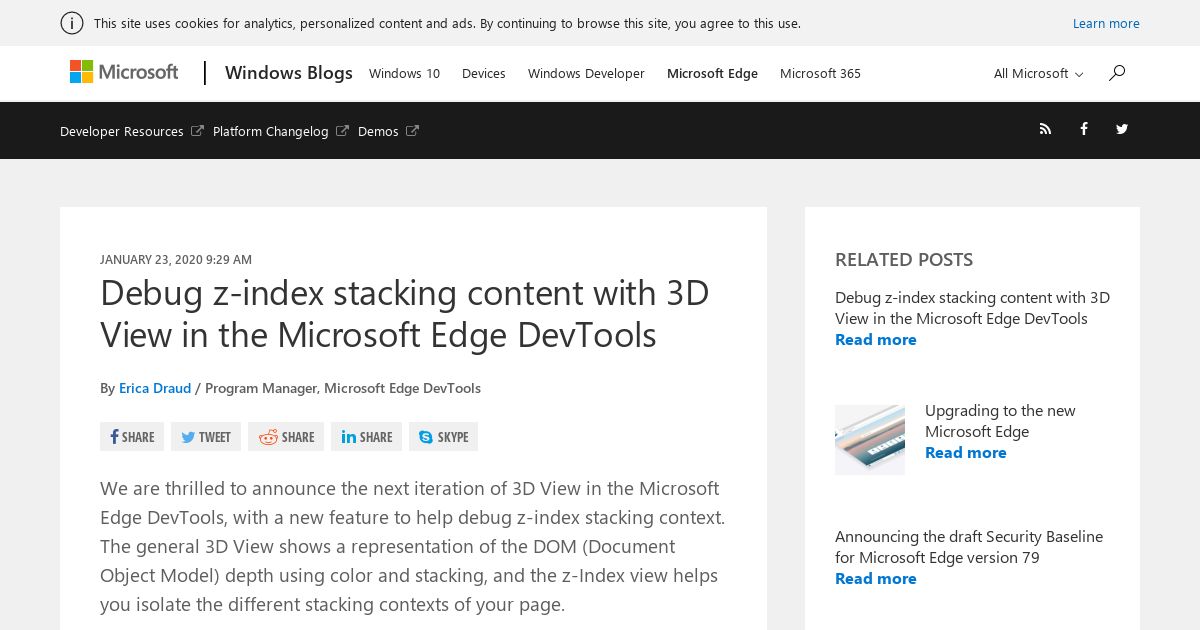The width and height of the screenshot is (1200, 630).
Task: Click the Microsoft logo
Action: (124, 72)
